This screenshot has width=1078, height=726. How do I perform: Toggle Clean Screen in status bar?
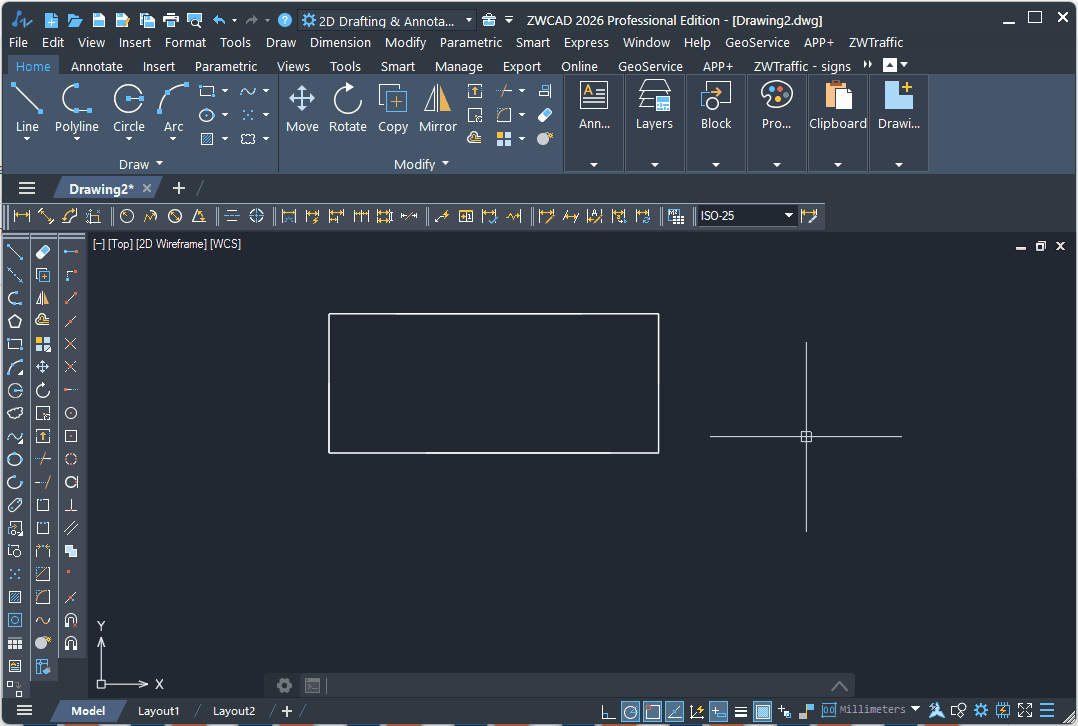click(x=1025, y=710)
